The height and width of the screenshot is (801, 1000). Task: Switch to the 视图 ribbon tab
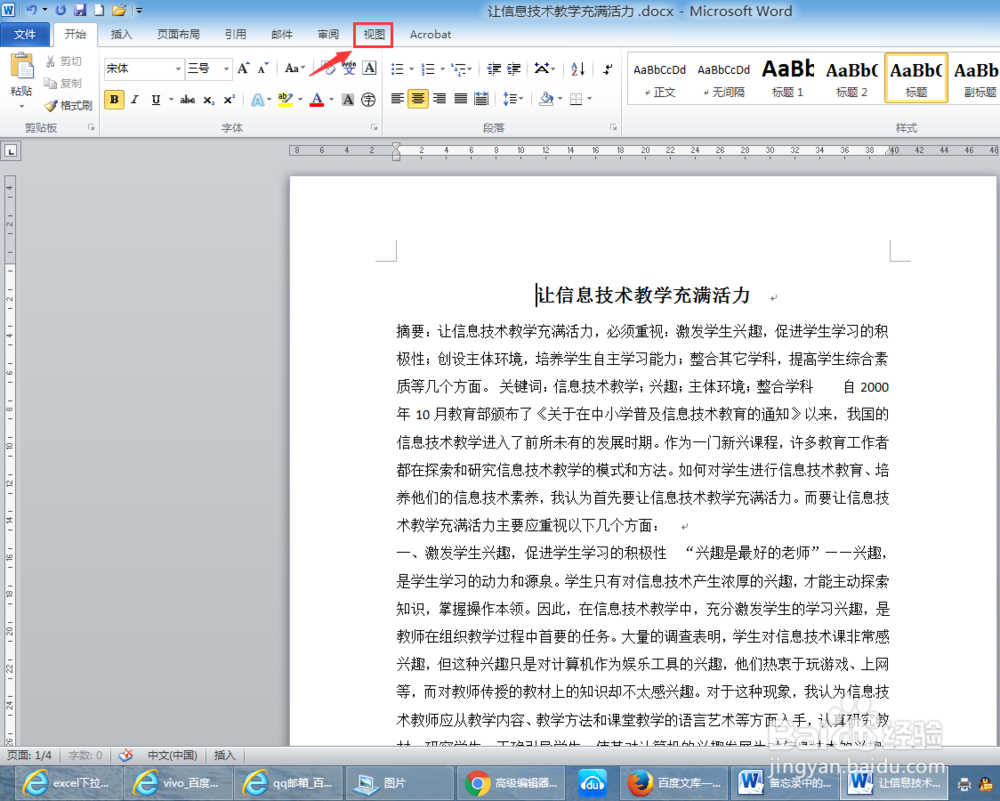(373, 34)
